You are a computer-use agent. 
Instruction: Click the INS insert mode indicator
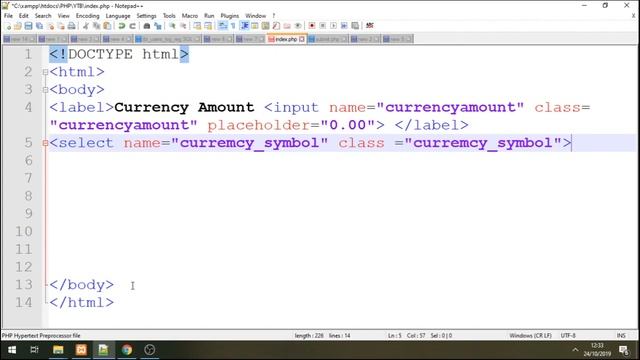point(621,336)
